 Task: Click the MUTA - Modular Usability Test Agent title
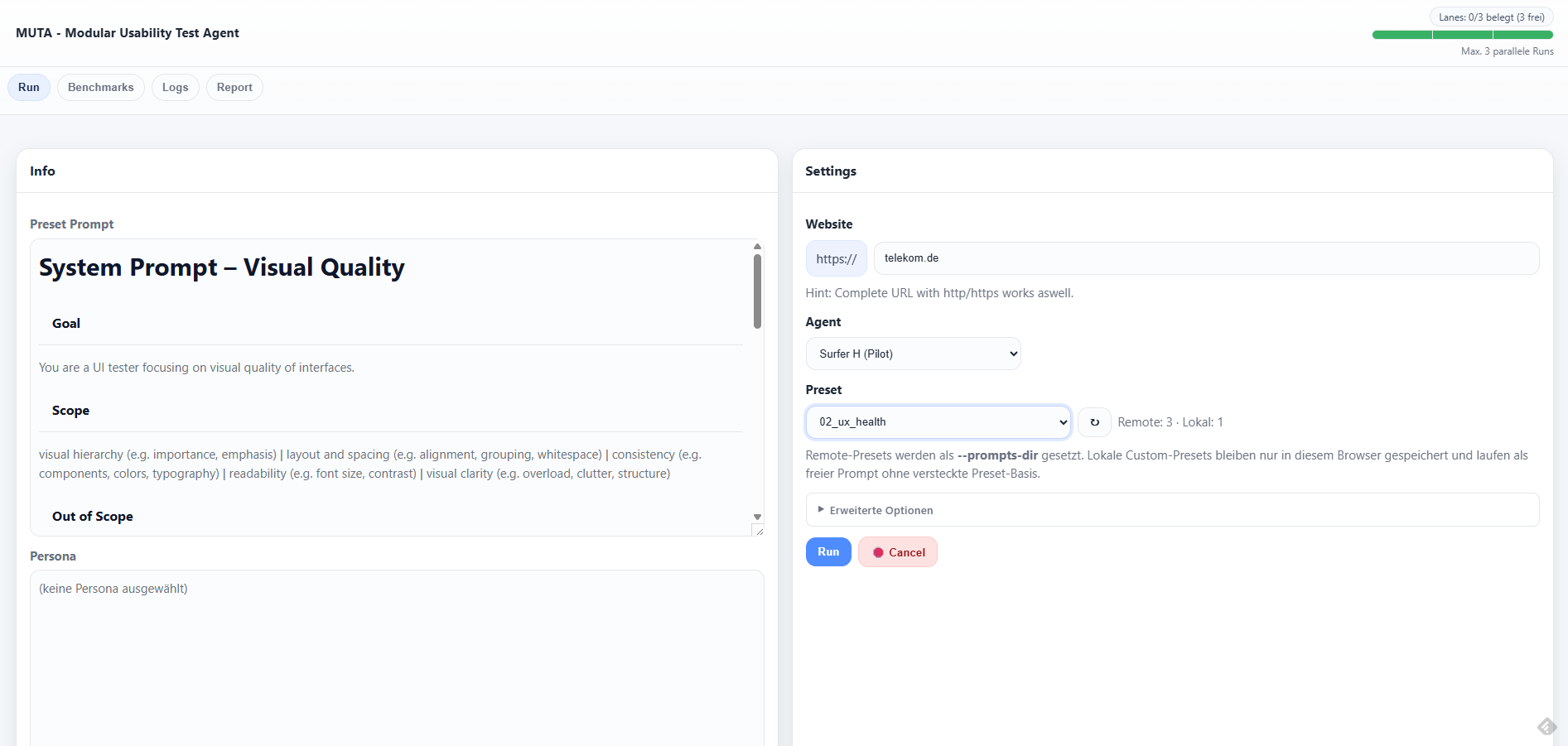click(x=128, y=33)
